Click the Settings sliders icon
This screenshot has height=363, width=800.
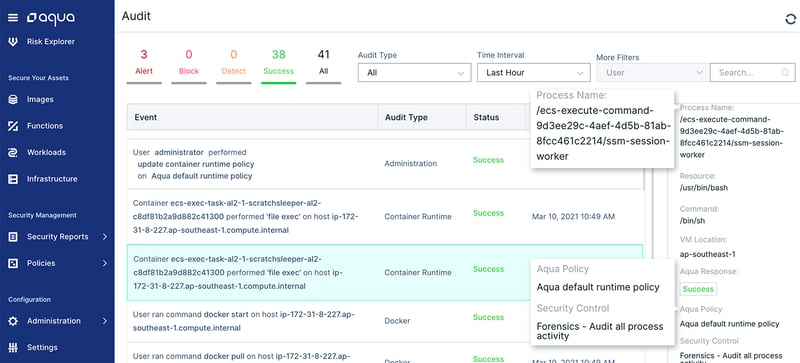[x=13, y=348]
